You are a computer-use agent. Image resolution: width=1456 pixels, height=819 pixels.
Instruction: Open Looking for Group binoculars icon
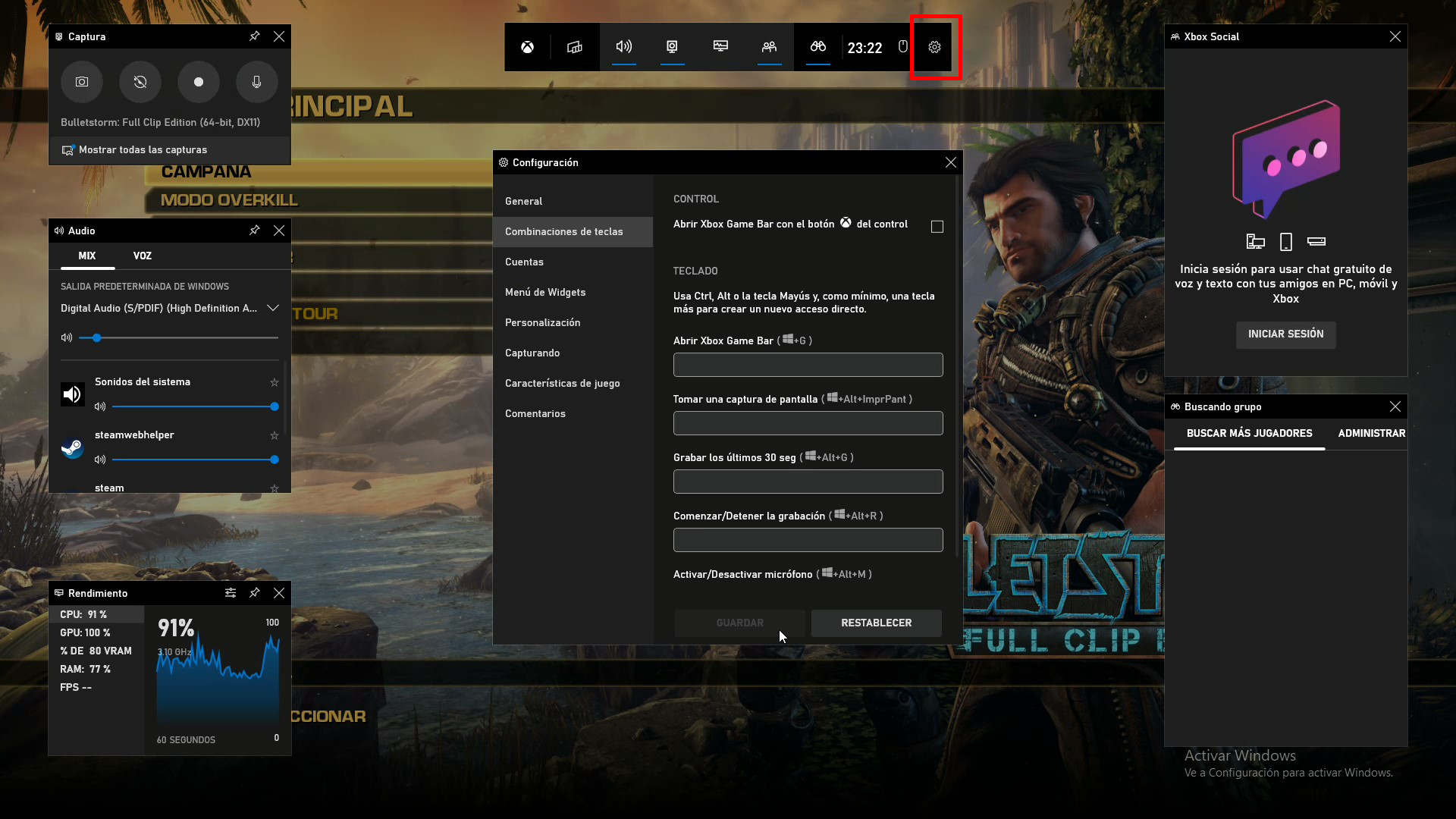point(817,47)
